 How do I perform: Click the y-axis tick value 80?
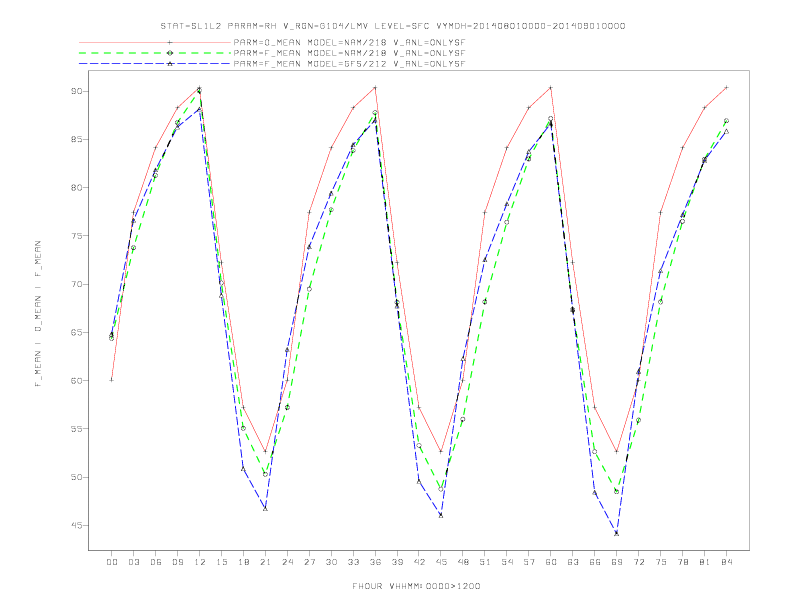coord(77,188)
